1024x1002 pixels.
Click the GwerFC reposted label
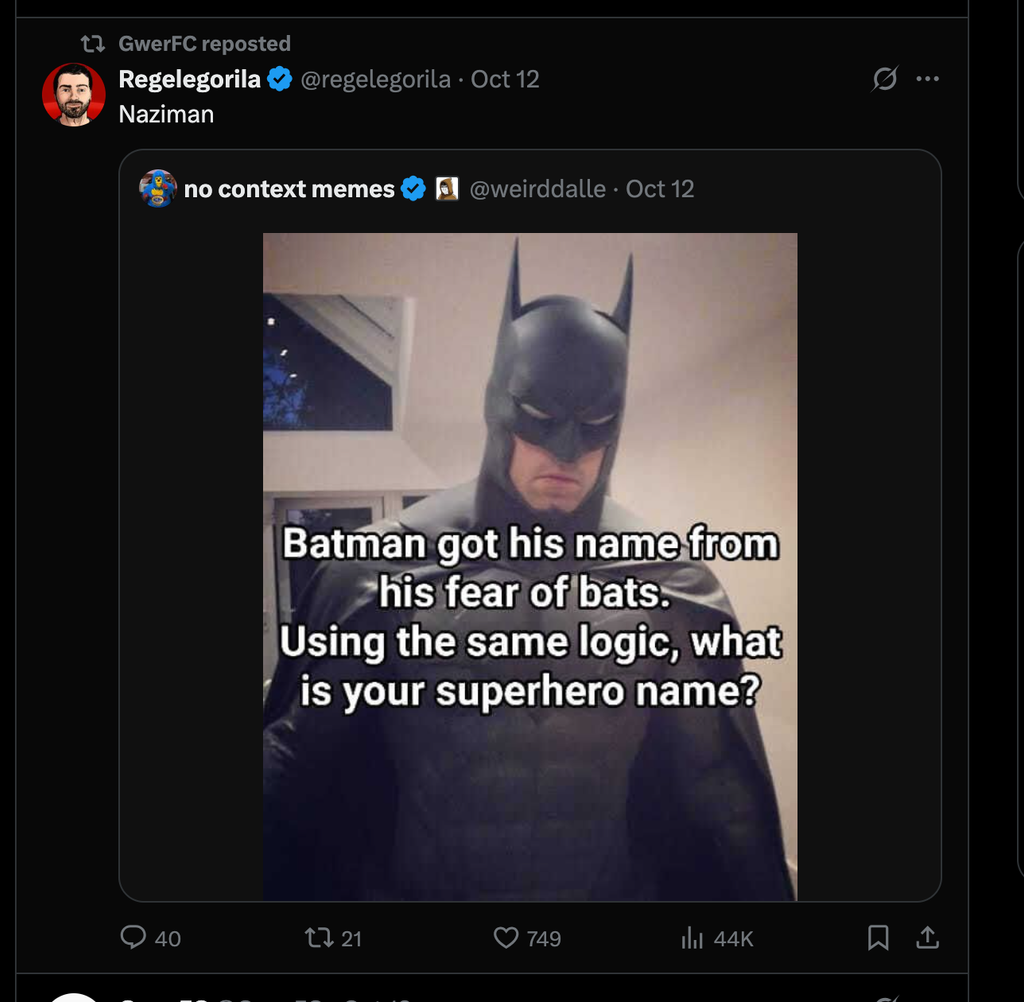204,43
